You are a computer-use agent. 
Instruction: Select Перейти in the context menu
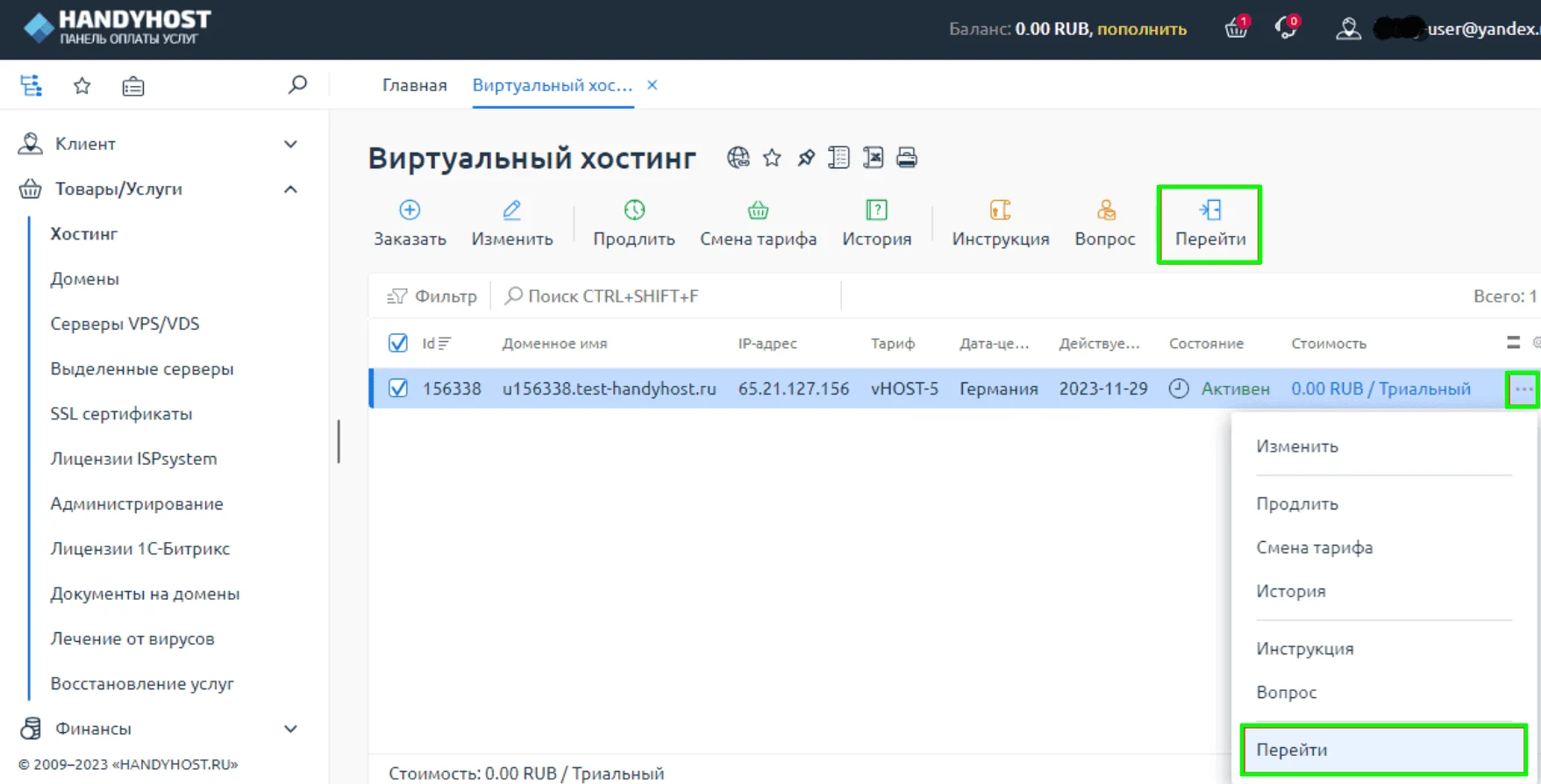coord(1382,750)
